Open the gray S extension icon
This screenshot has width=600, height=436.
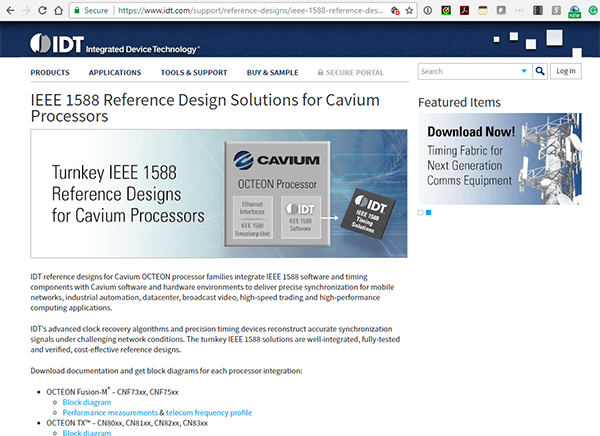pos(556,10)
